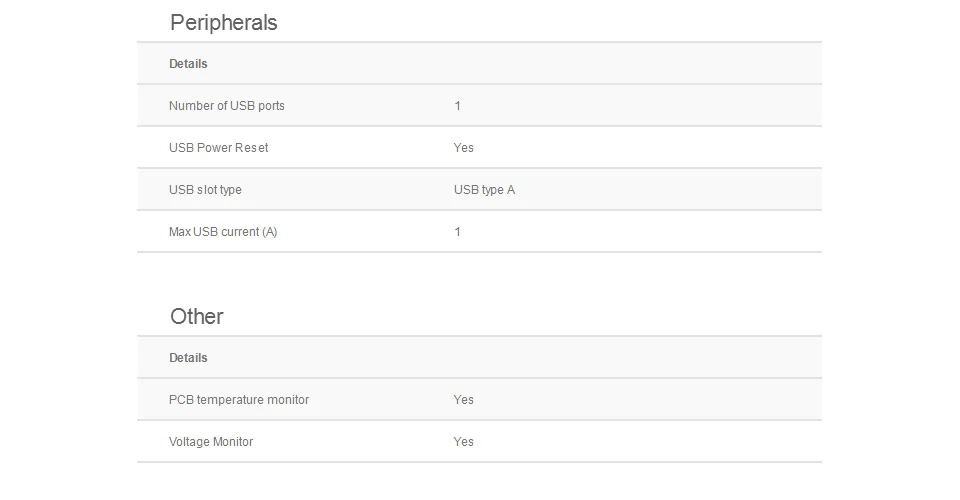Click the word 'ports' in Number of USB ports
The width and height of the screenshot is (960, 500).
(271, 106)
